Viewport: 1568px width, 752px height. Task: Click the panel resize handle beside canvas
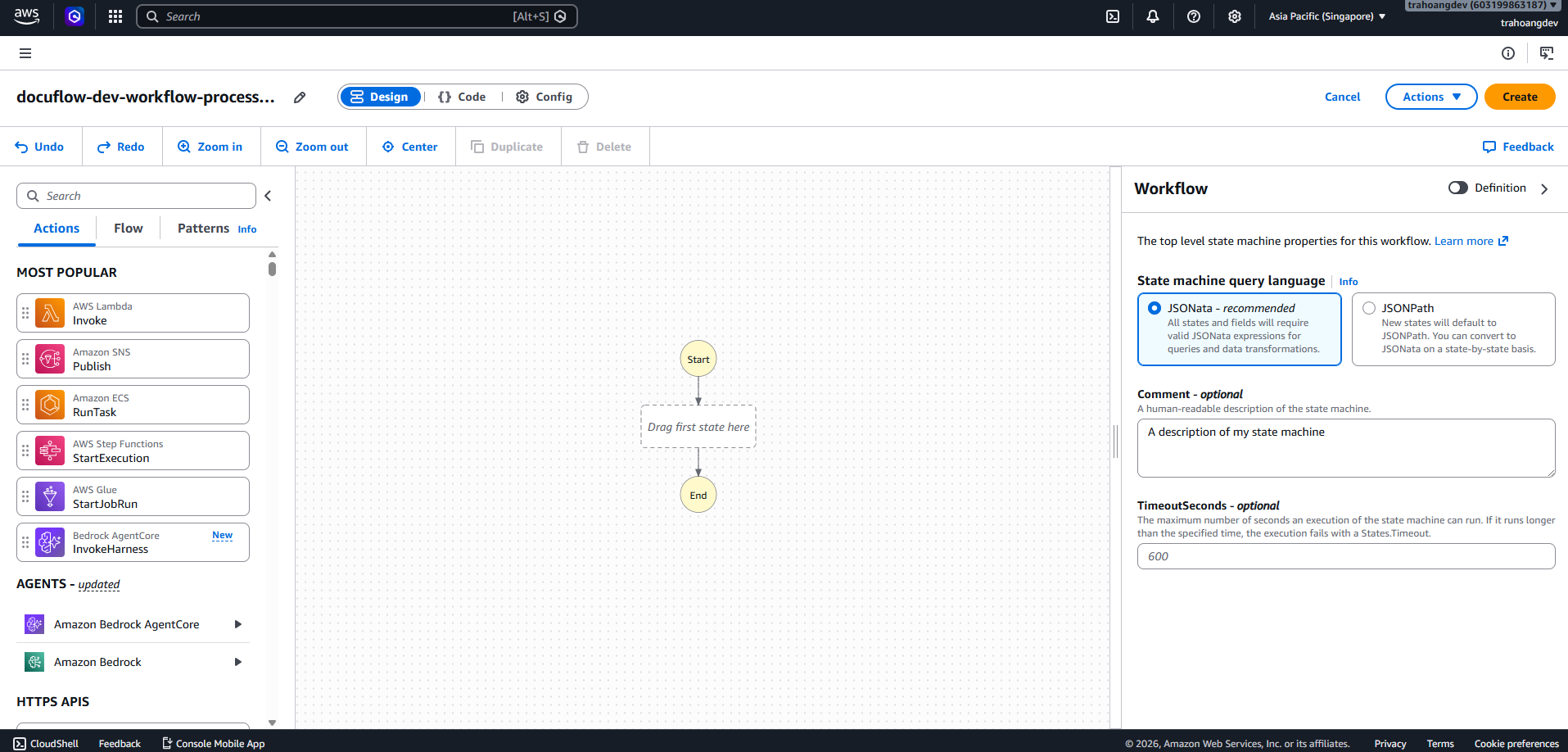1115,442
